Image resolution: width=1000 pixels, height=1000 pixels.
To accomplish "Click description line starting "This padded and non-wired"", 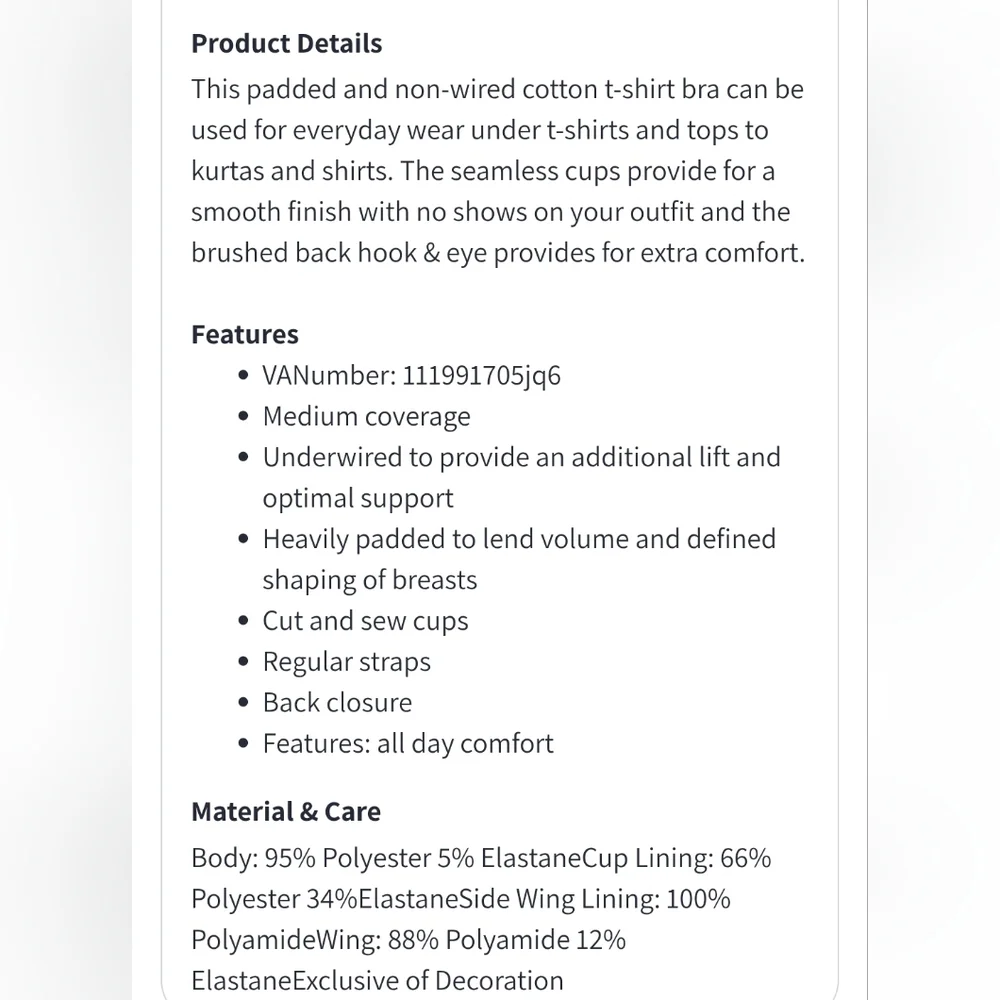I will [x=497, y=89].
